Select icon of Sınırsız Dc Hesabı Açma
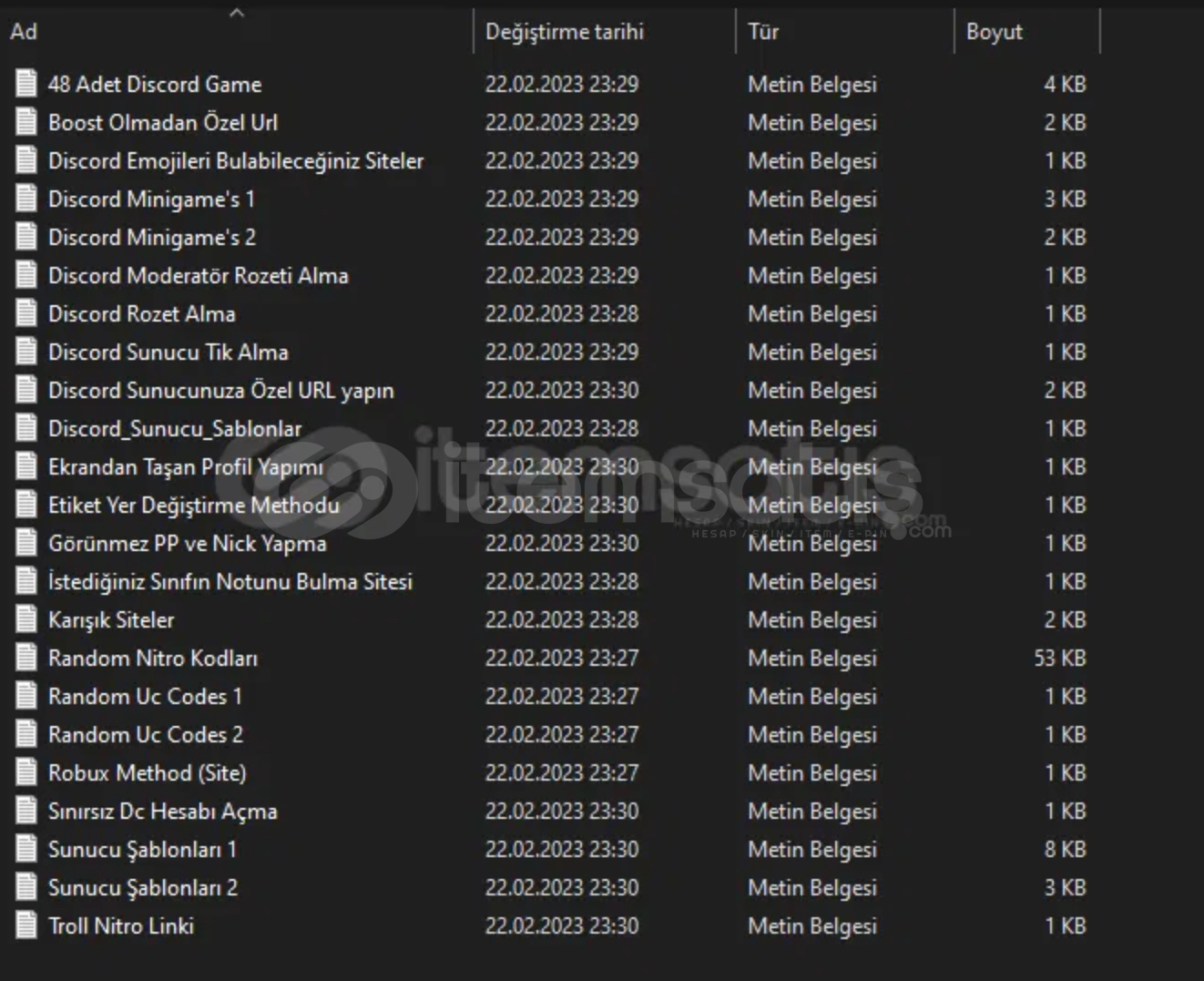Viewport: 1204px width, 981px height. tap(26, 811)
